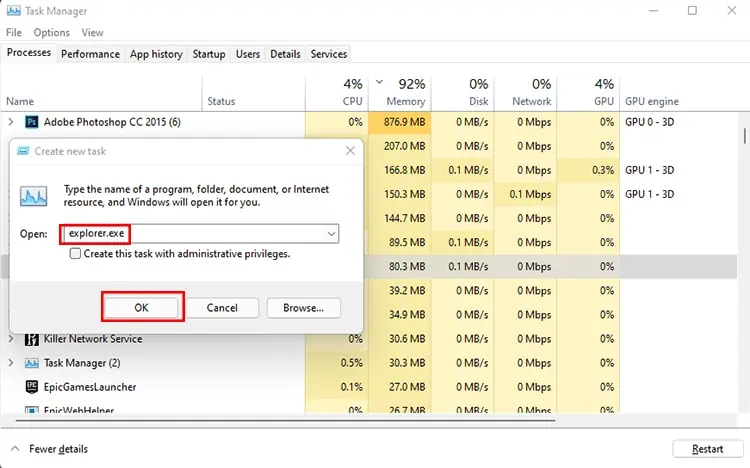Expand the Task Manager (2) process group
This screenshot has height=468, width=750.
coord(11,363)
